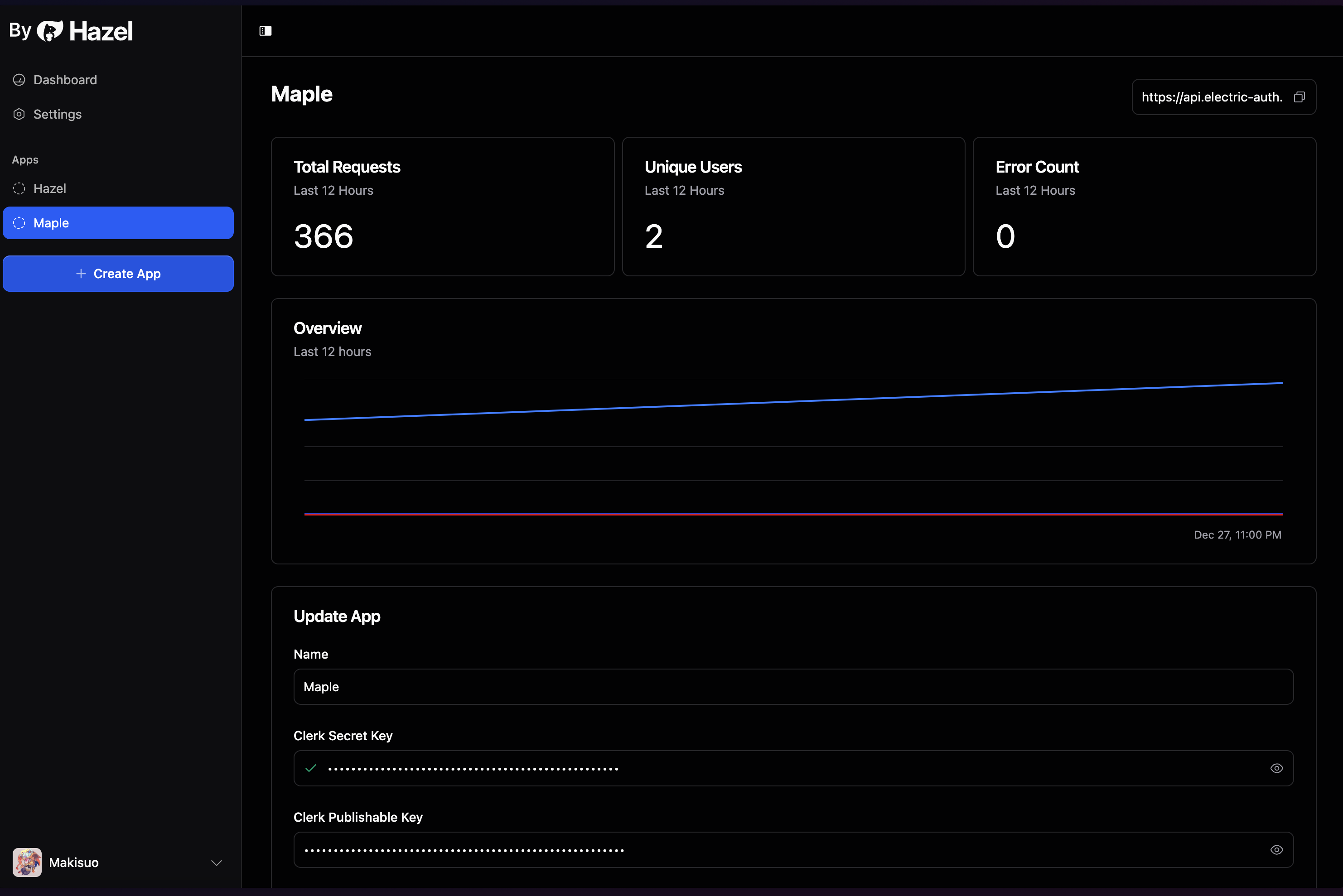The image size is (1343, 896).
Task: Click the Makisuo profile avatar
Action: 27,862
